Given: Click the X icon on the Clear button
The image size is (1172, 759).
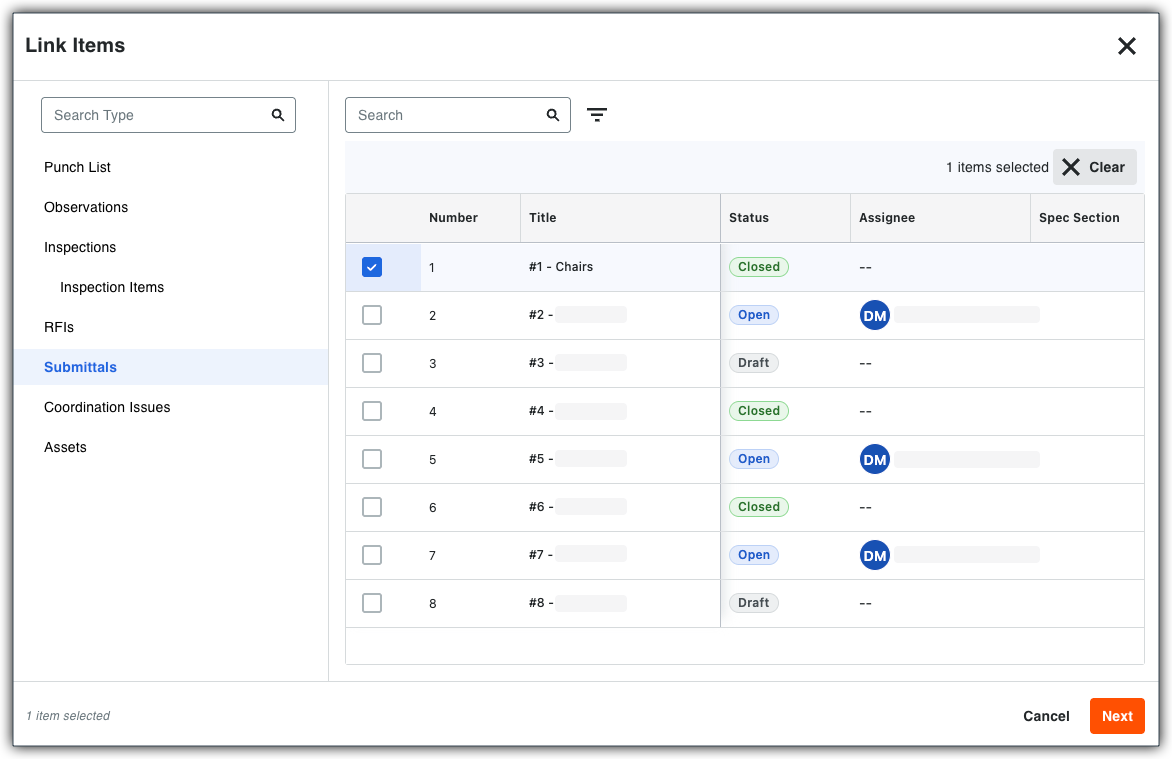Looking at the screenshot, I should pyautogui.click(x=1071, y=168).
